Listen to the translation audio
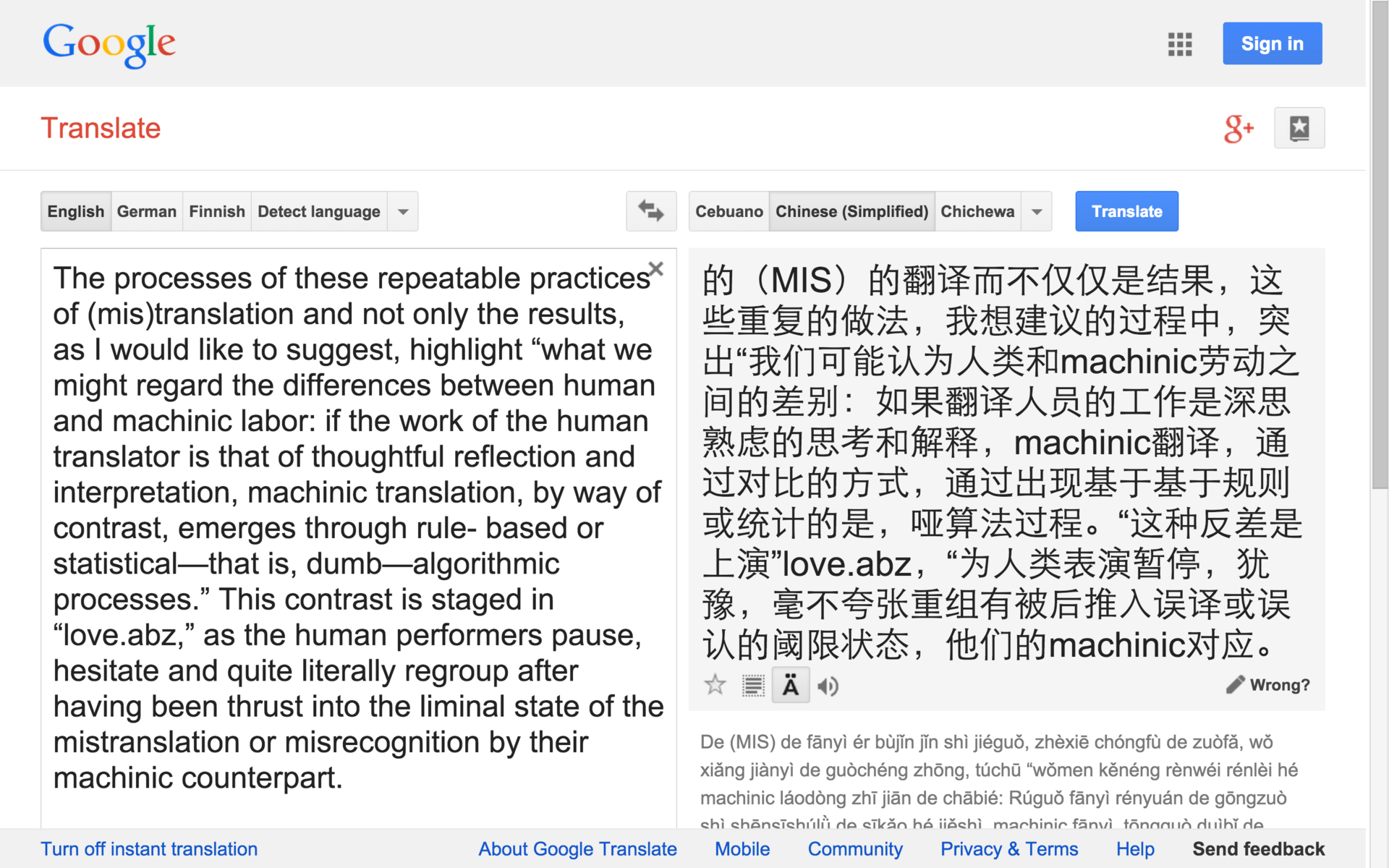Viewport: 1389px width, 868px height. (828, 686)
